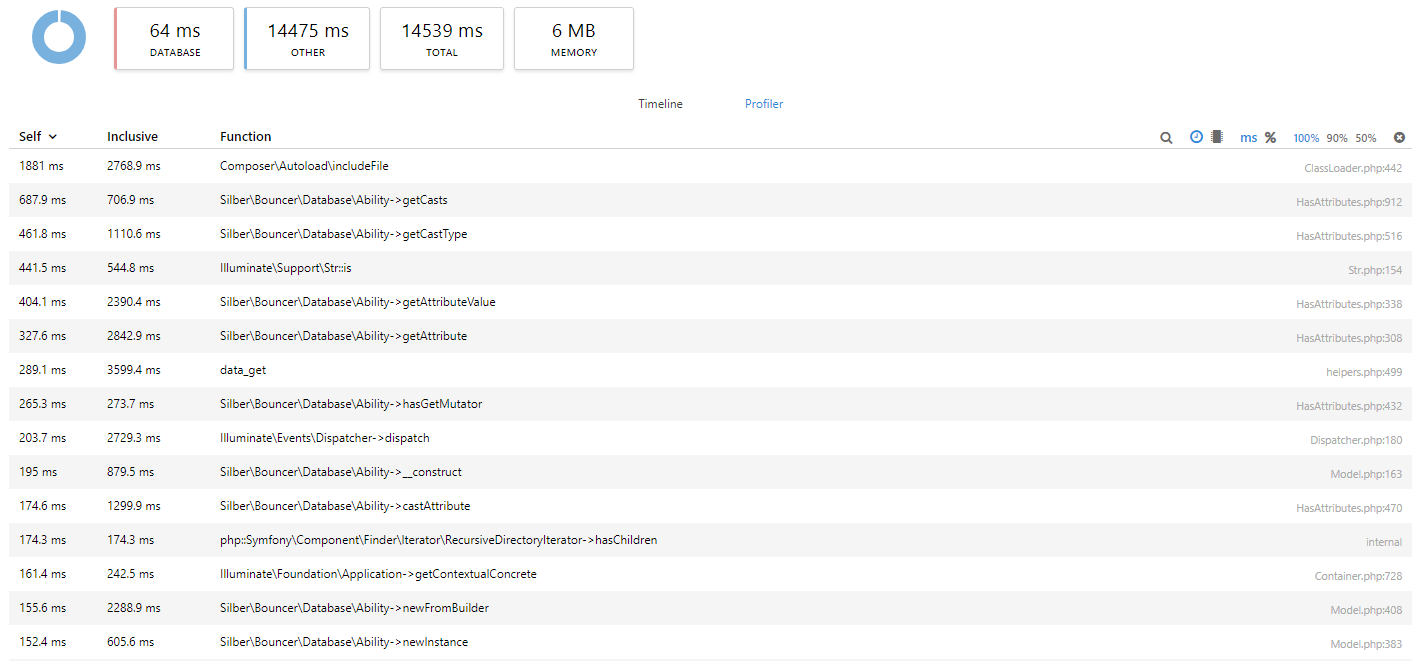Select Ability->getCastType function
Image resolution: width=1419 pixels, height=661 pixels.
pyautogui.click(x=344, y=234)
